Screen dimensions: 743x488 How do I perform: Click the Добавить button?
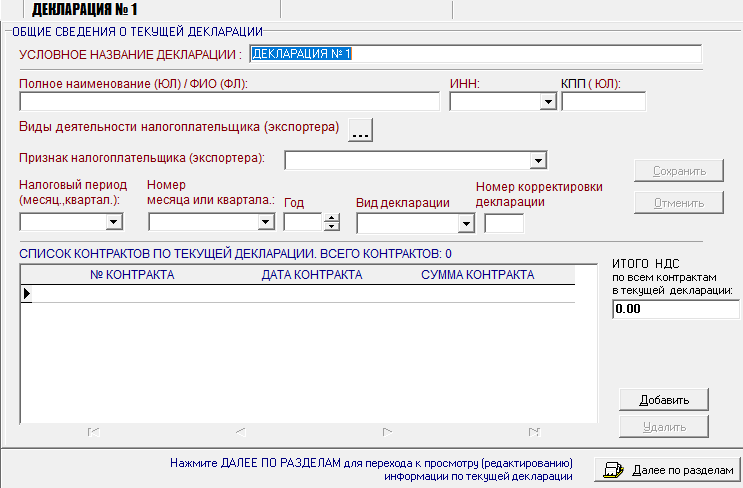[x=664, y=400]
